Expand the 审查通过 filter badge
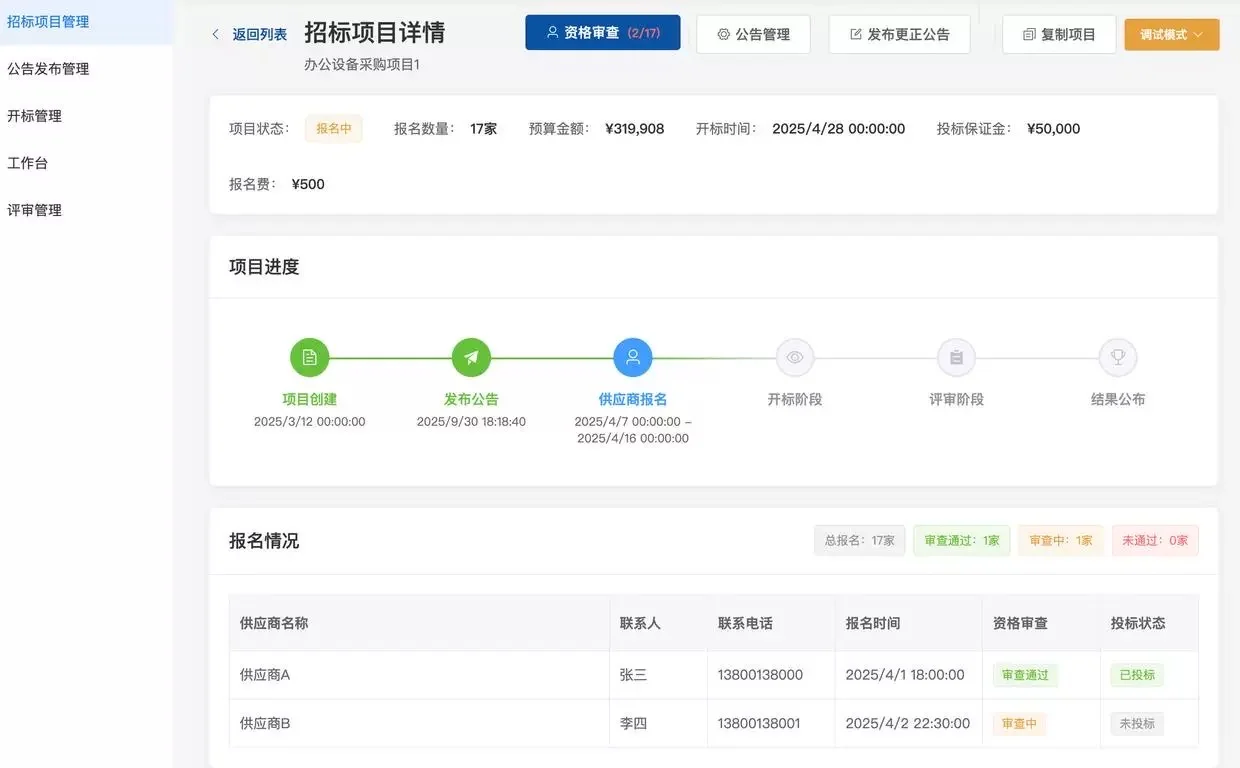This screenshot has height=768, width=1240. tap(961, 539)
